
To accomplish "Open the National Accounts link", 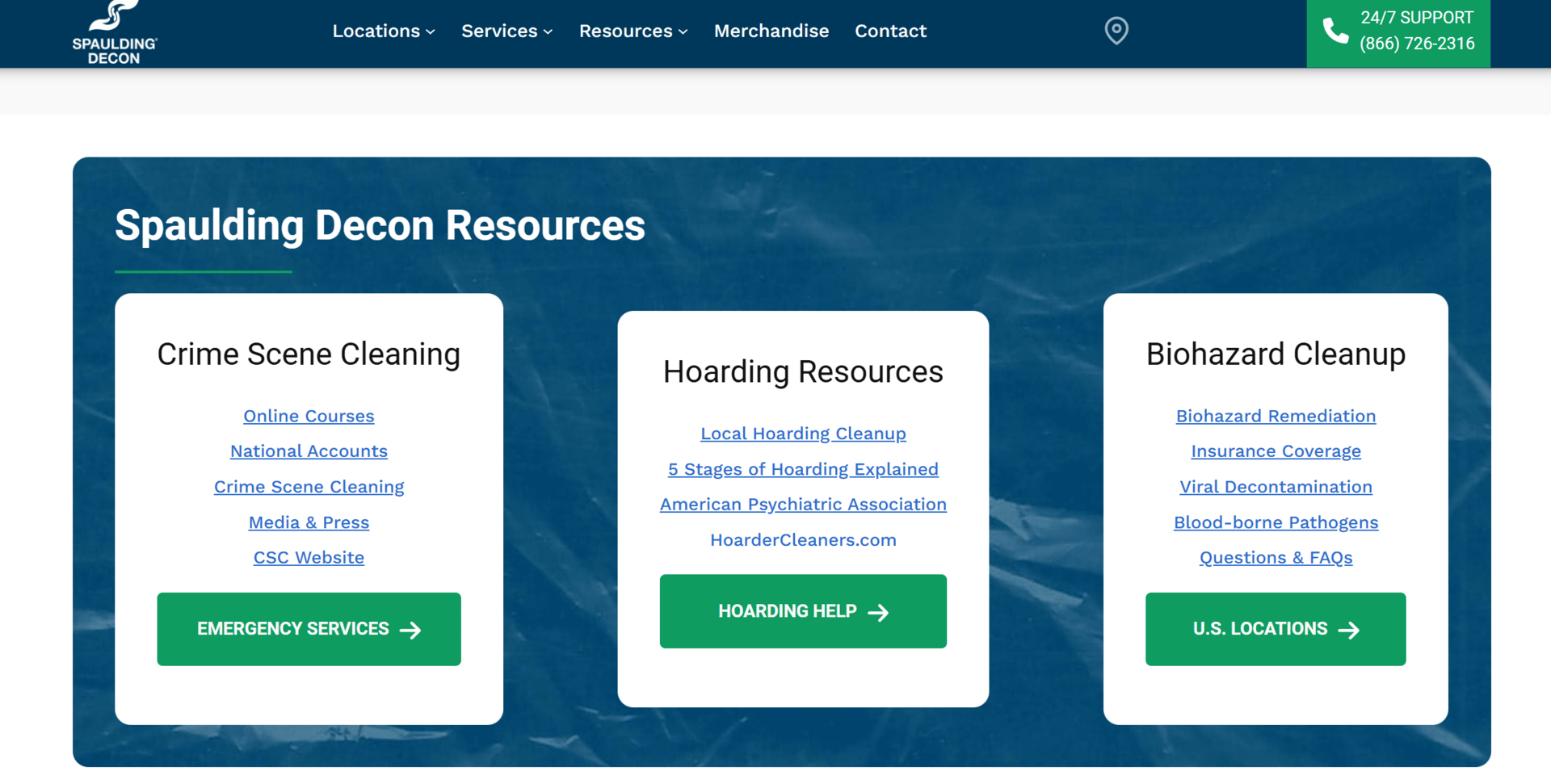I will [309, 451].
